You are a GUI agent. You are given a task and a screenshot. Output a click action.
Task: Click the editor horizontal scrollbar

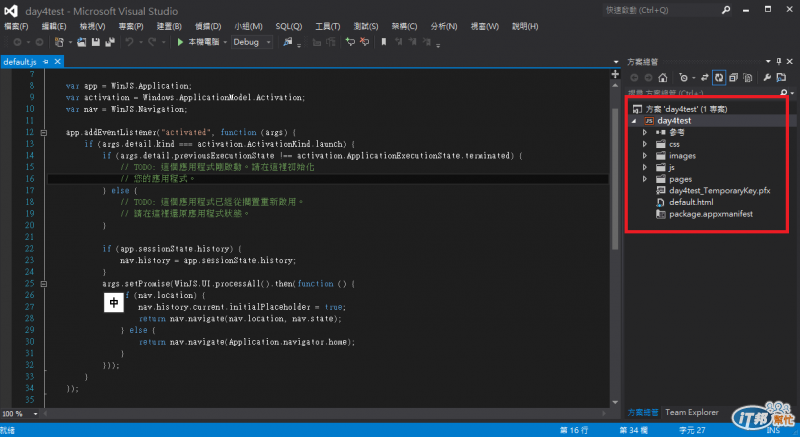pyautogui.click(x=324, y=414)
